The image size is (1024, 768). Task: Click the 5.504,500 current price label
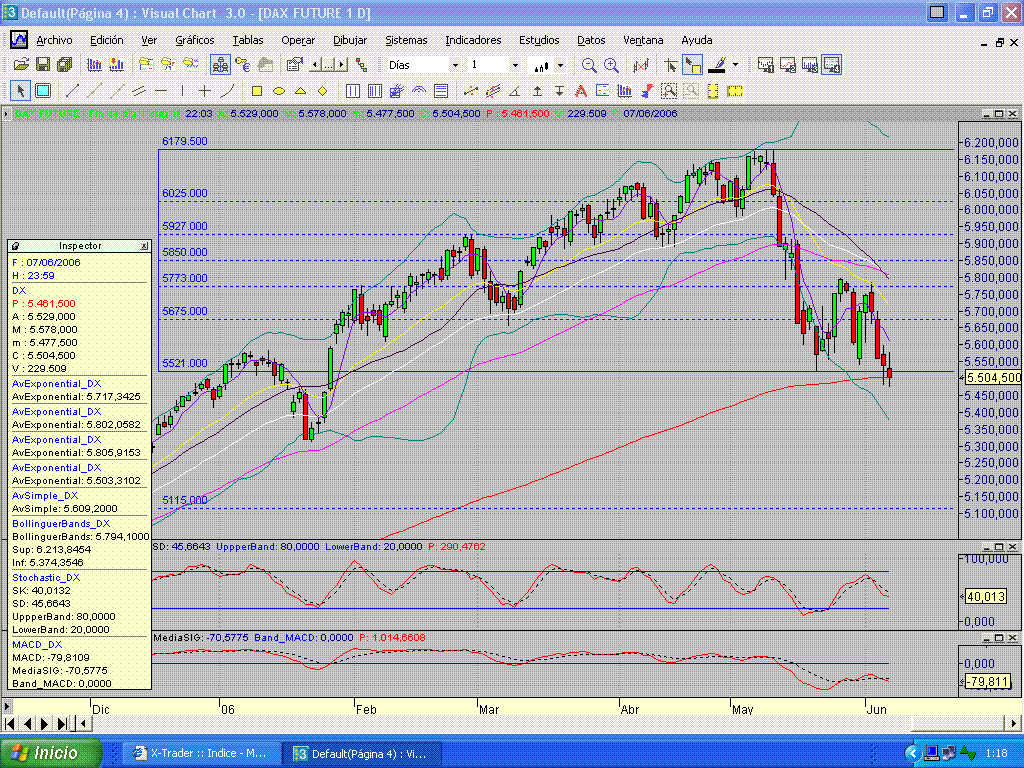tap(993, 377)
